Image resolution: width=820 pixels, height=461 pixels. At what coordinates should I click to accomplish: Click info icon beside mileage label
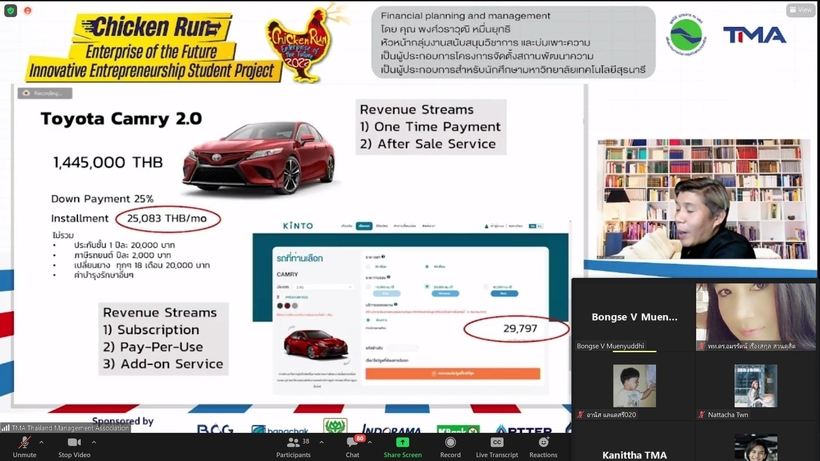389,277
